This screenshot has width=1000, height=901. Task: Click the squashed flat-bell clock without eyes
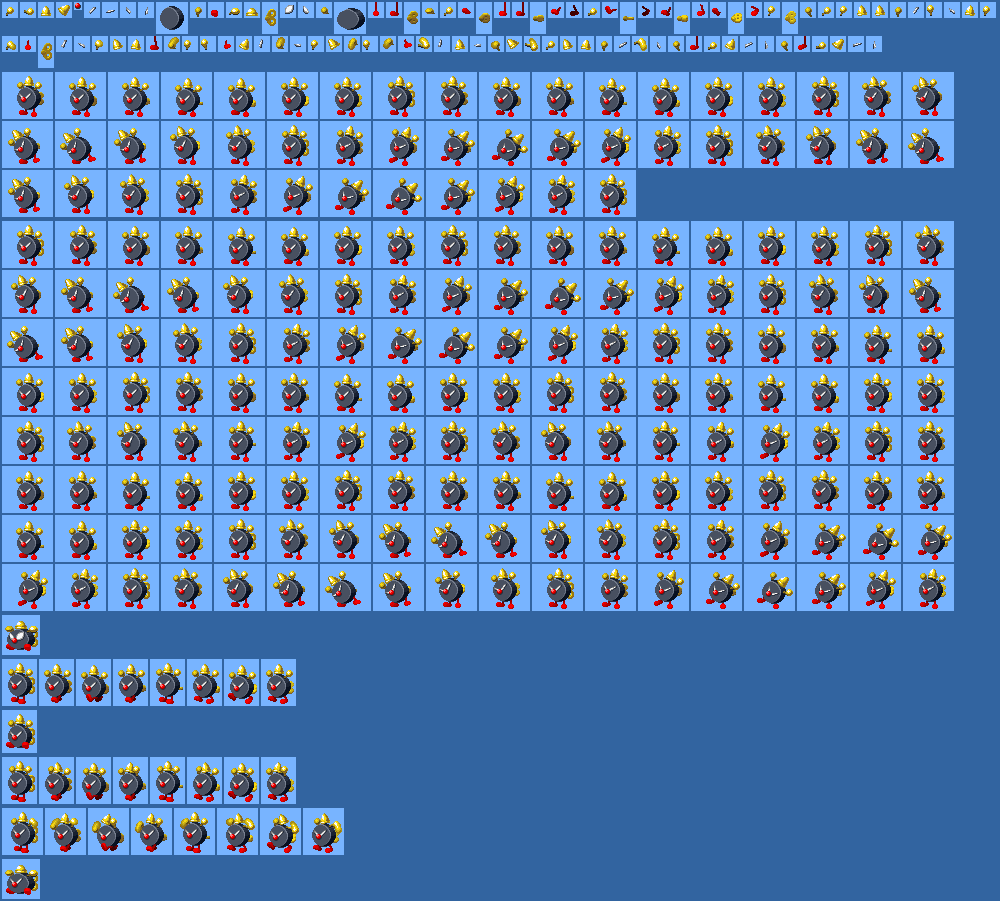coord(20,879)
